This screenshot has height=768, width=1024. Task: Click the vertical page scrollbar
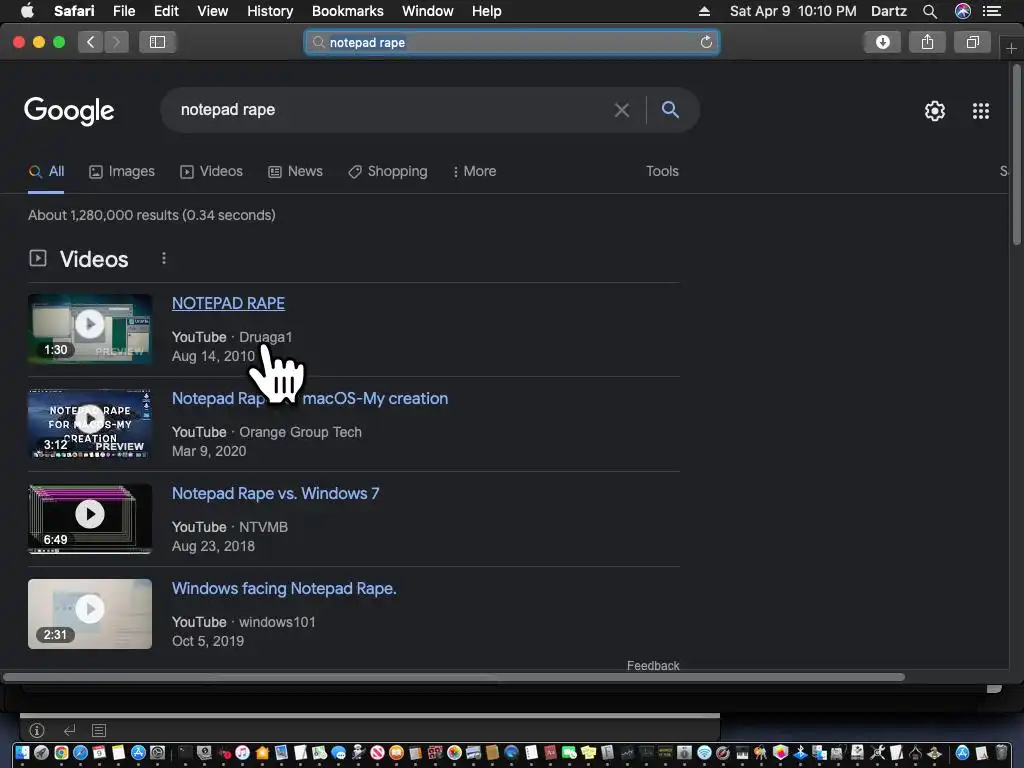[1016, 157]
